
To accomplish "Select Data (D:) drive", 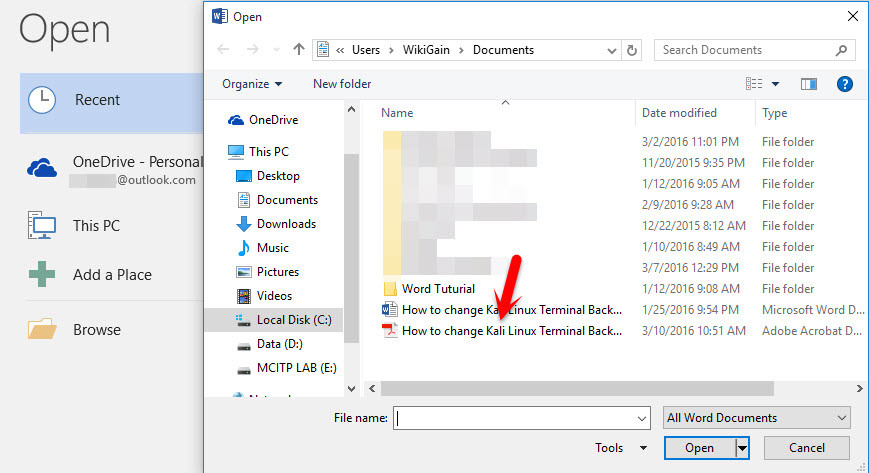I will pos(269,344).
